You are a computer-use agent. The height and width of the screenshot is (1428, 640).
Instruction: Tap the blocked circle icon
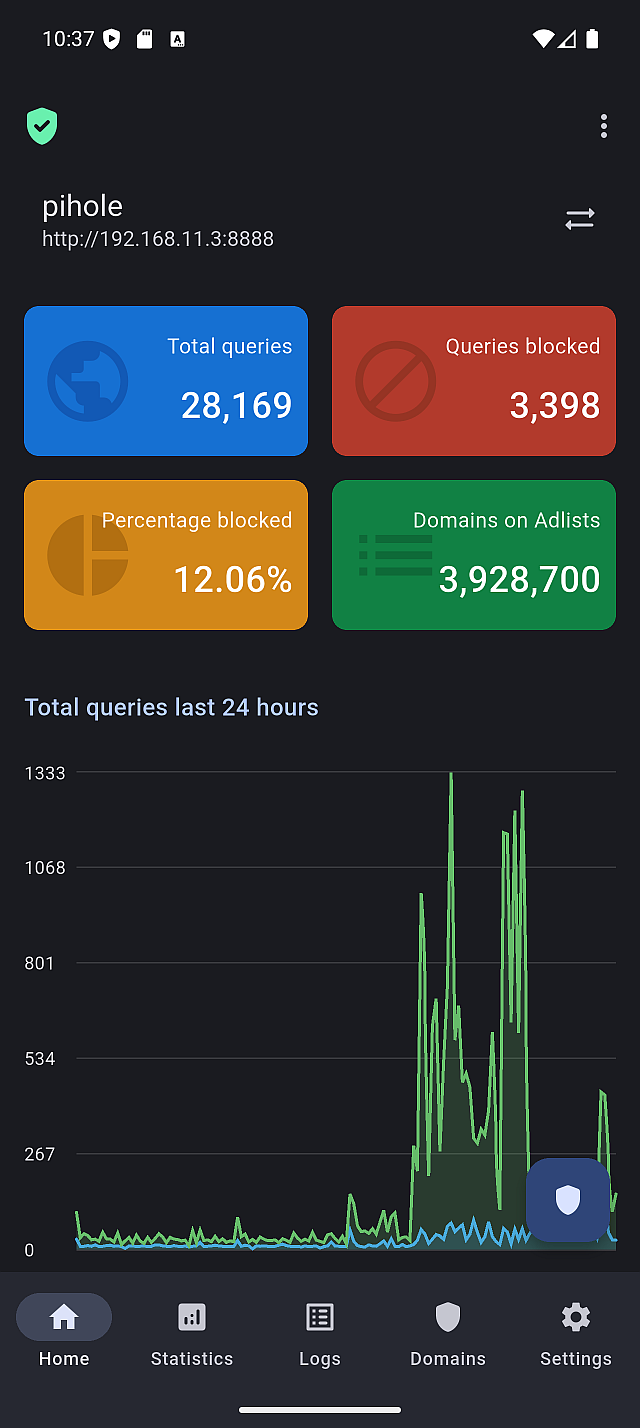pyautogui.click(x=396, y=381)
